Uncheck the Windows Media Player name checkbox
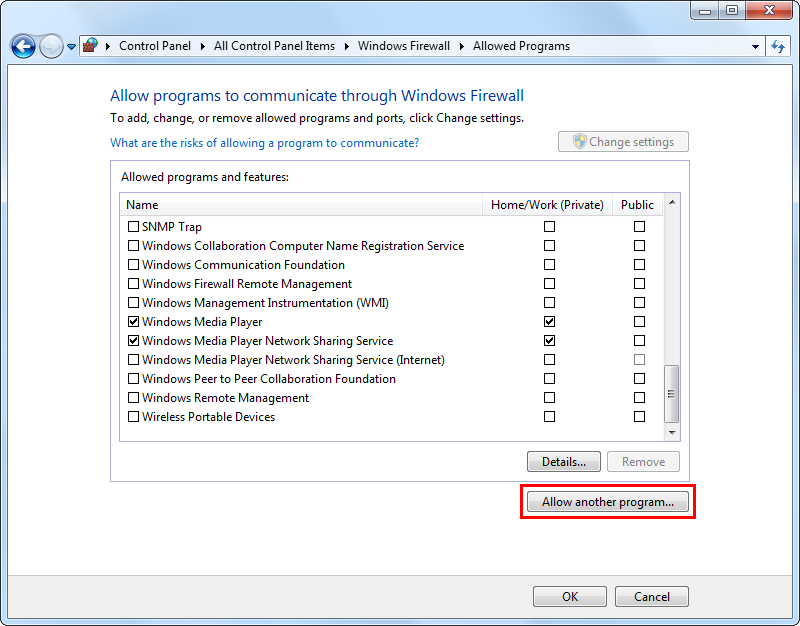 133,321
